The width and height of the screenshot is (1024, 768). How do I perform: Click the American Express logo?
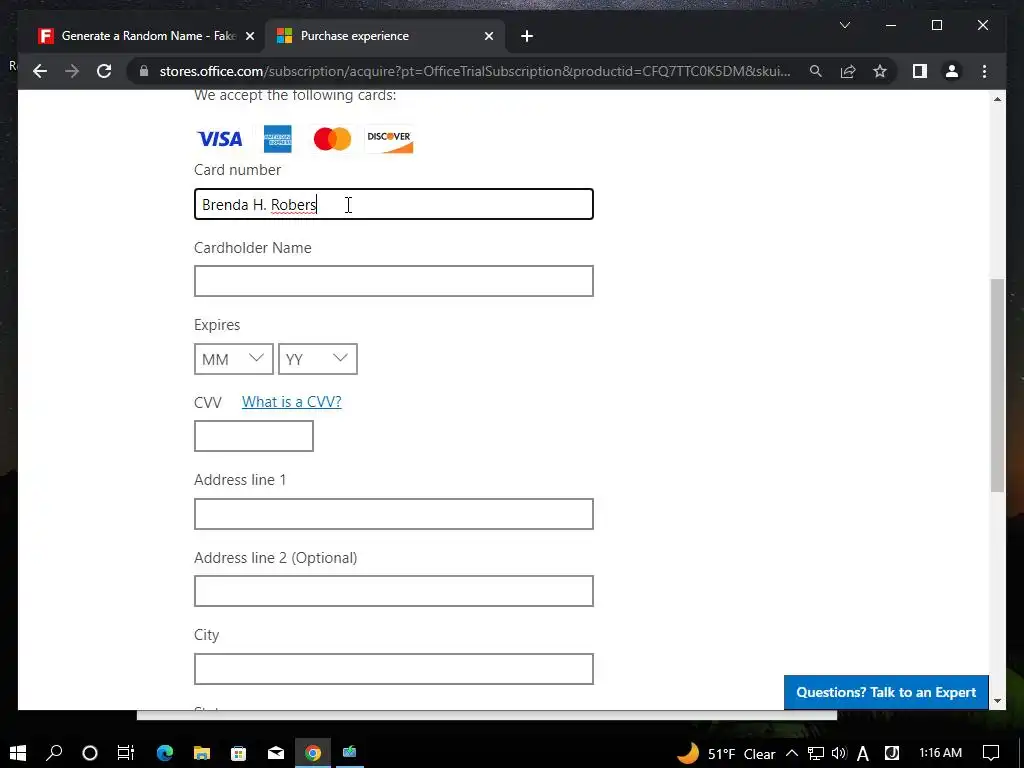pyautogui.click(x=278, y=139)
